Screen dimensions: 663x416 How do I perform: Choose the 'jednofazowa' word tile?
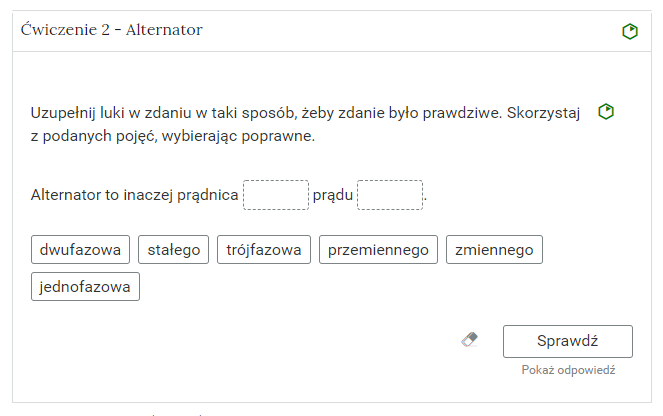[x=85, y=287]
